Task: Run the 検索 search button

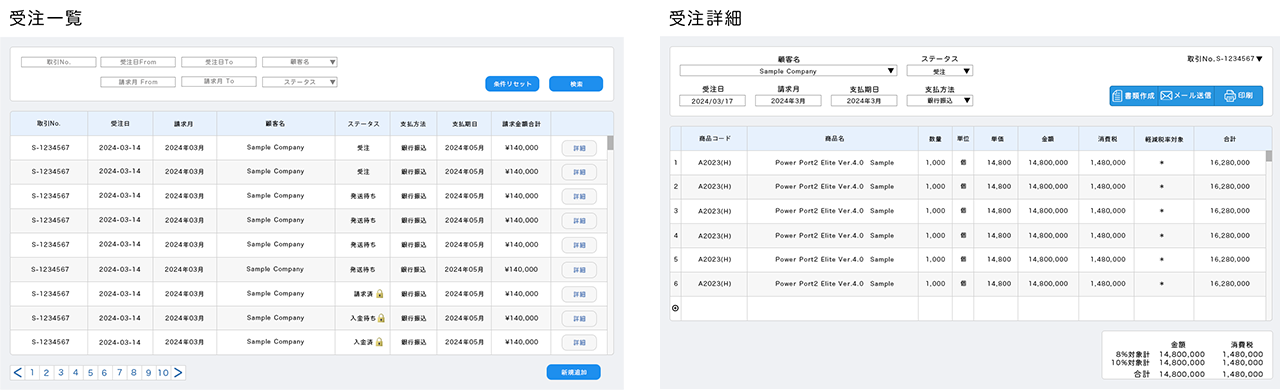Action: [576, 84]
